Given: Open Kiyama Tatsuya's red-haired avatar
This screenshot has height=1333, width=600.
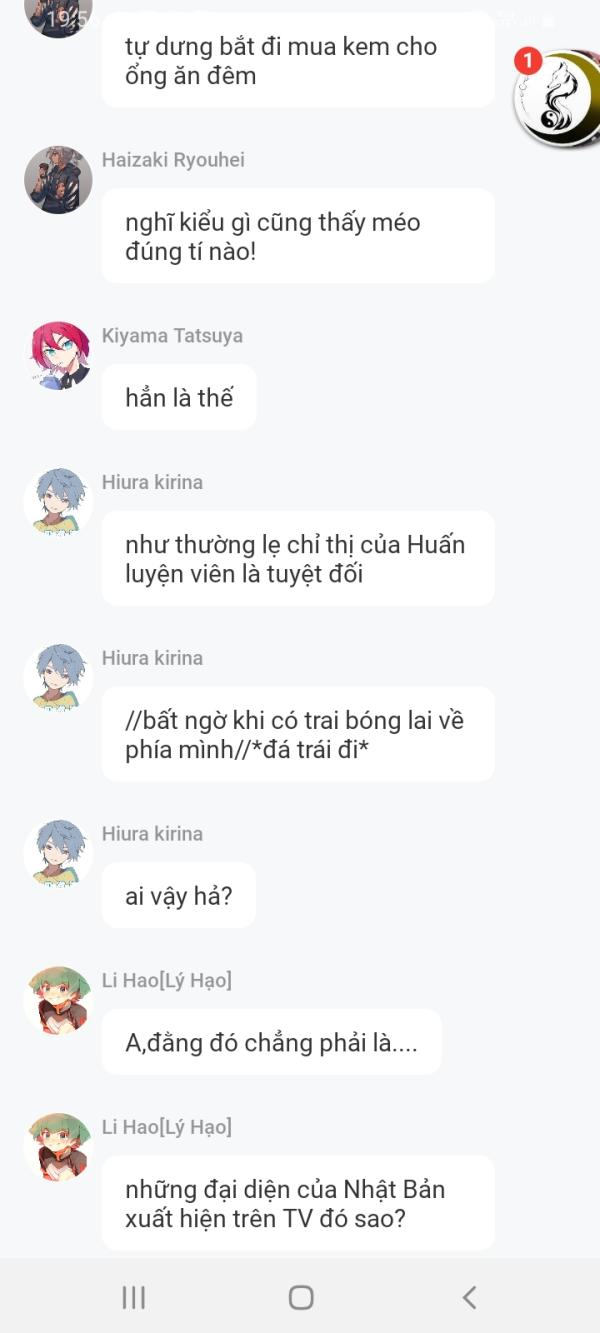Looking at the screenshot, I should coord(58,355).
